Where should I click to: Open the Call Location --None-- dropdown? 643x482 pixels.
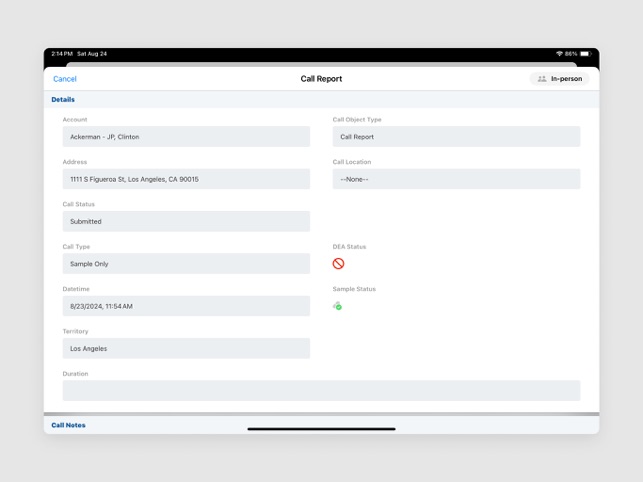point(456,179)
